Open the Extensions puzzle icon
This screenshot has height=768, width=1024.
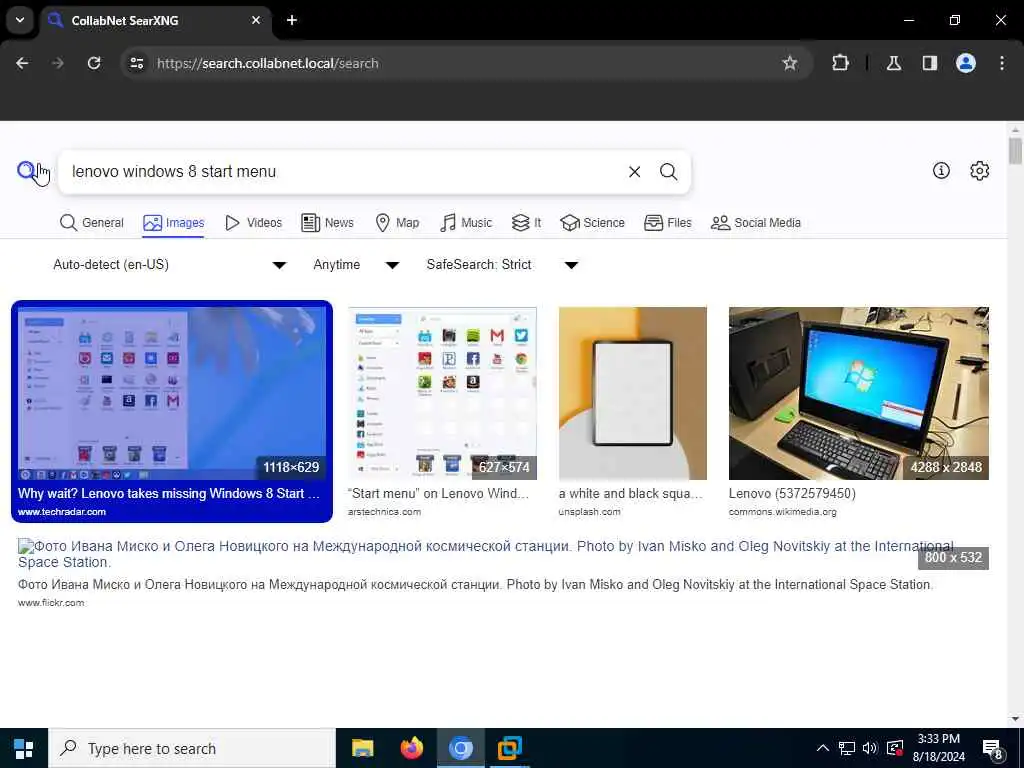[x=840, y=63]
